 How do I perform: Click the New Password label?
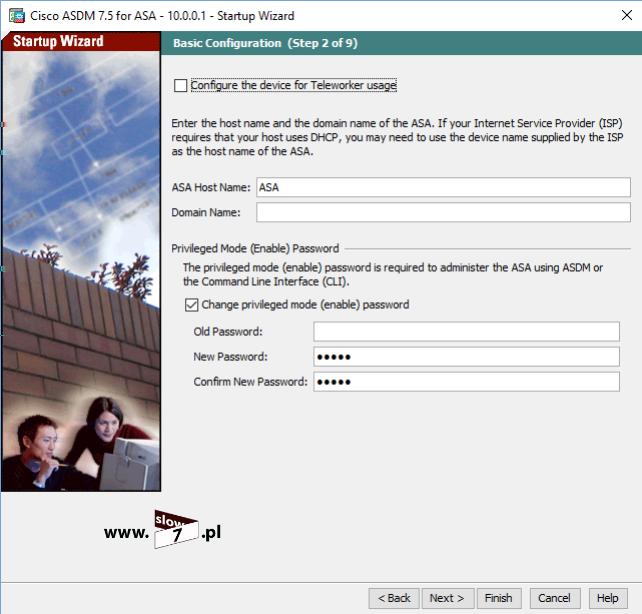point(231,357)
